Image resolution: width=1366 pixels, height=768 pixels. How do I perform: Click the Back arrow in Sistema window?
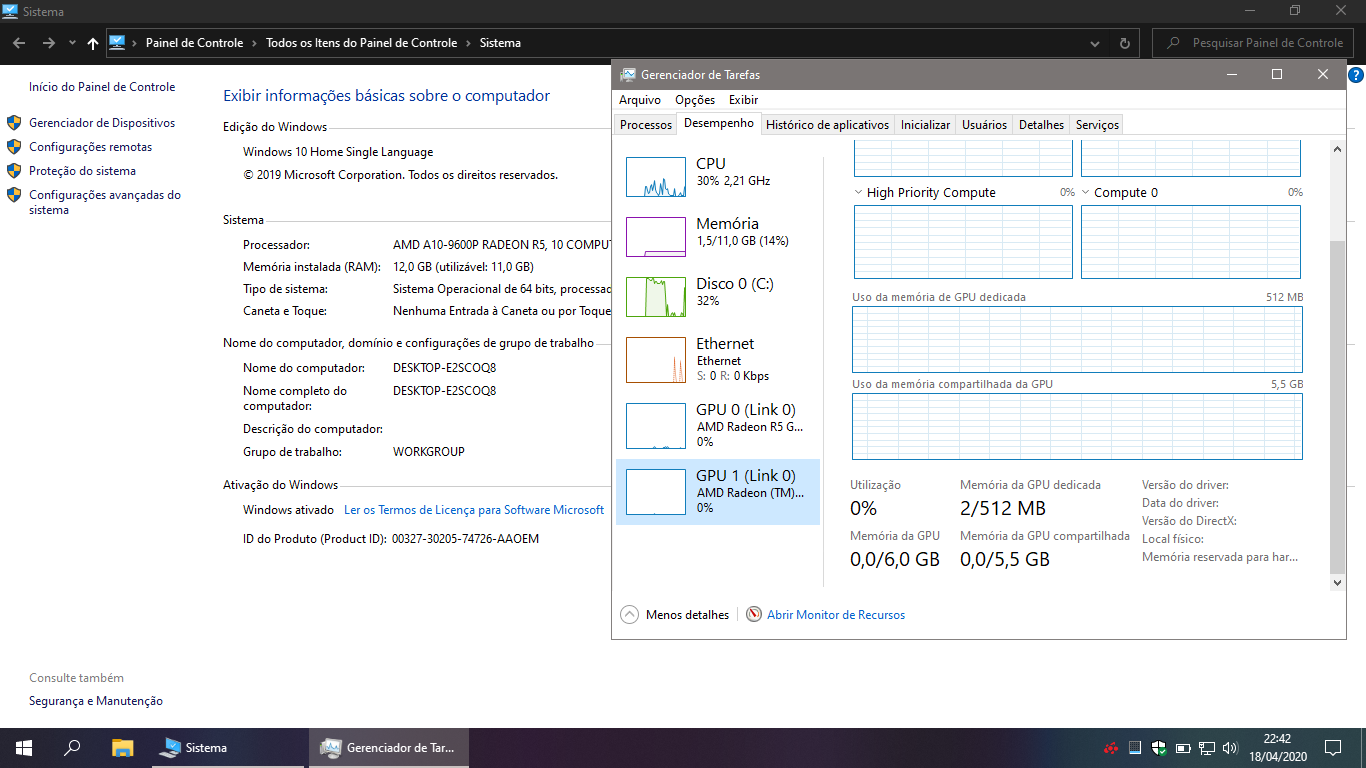pyautogui.click(x=19, y=43)
